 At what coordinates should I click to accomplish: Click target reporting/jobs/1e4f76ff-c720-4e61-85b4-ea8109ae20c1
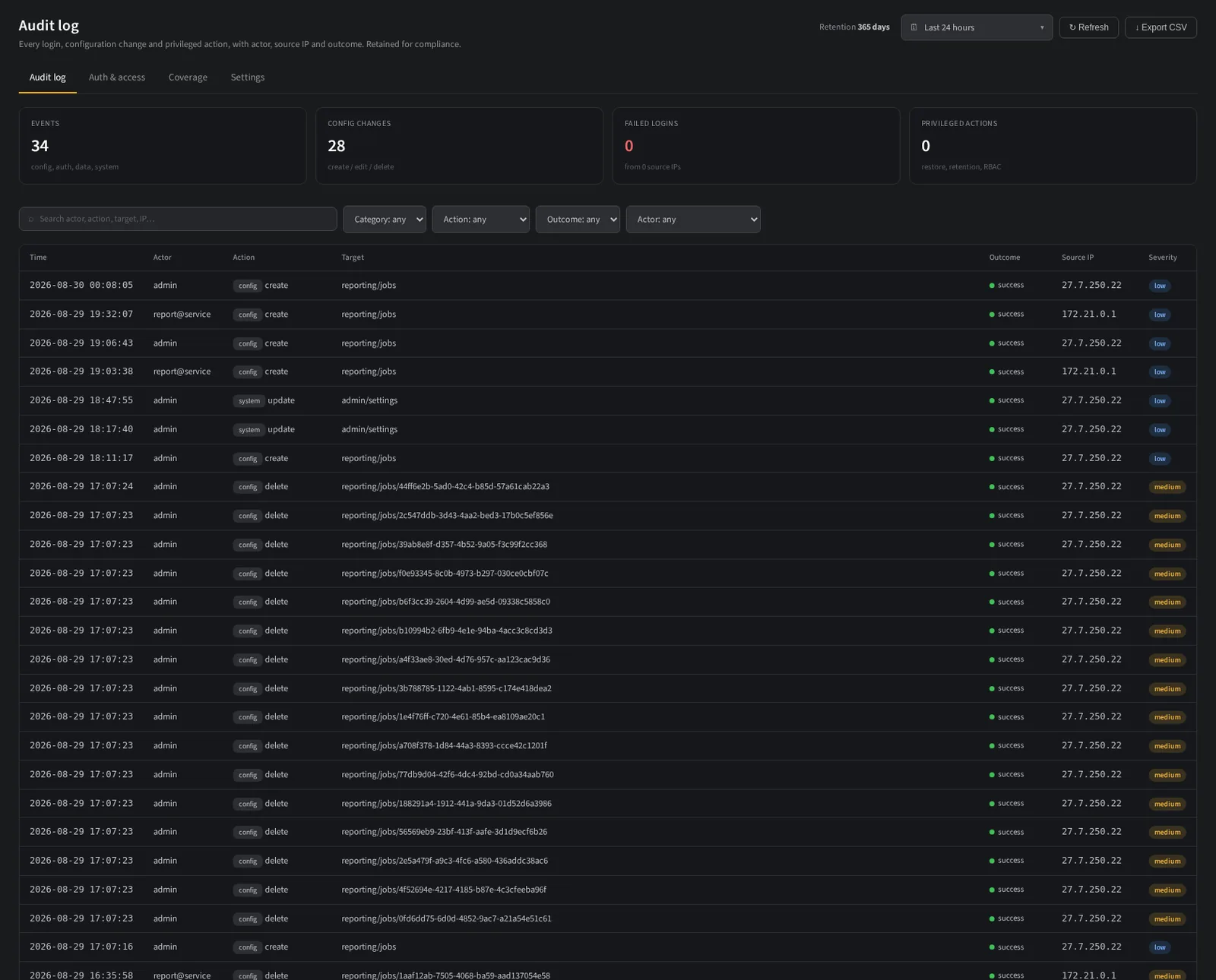[x=443, y=717]
